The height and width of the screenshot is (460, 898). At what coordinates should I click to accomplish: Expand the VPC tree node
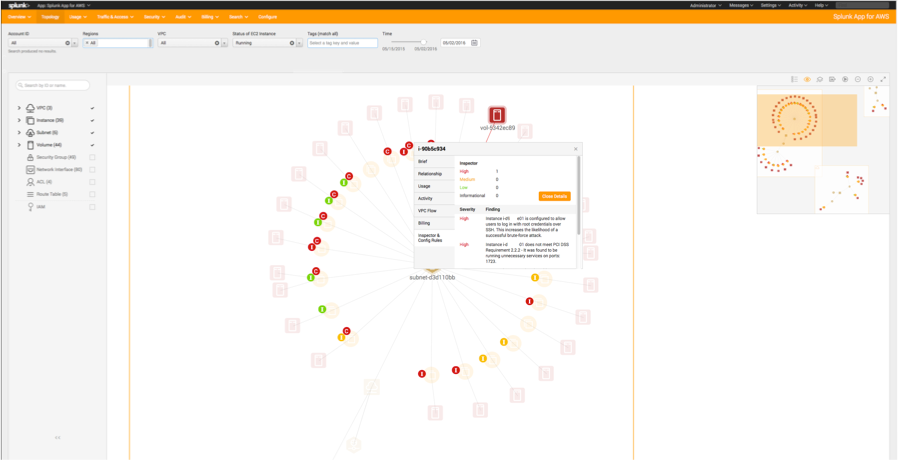tap(19, 108)
